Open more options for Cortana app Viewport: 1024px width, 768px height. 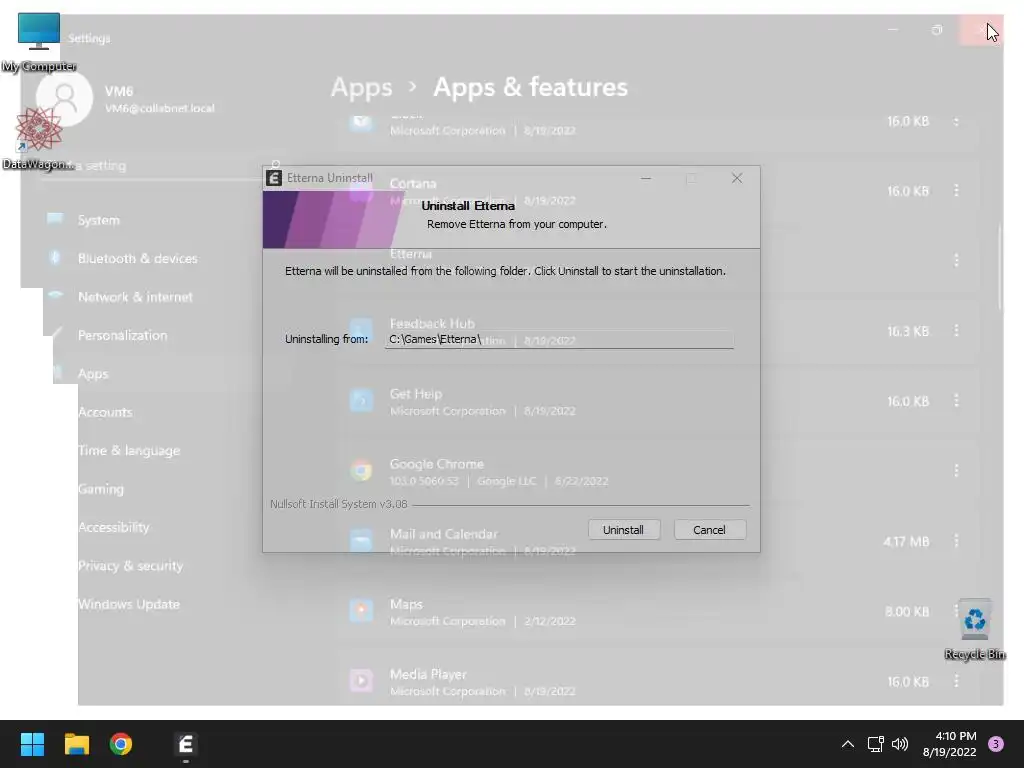tap(956, 191)
